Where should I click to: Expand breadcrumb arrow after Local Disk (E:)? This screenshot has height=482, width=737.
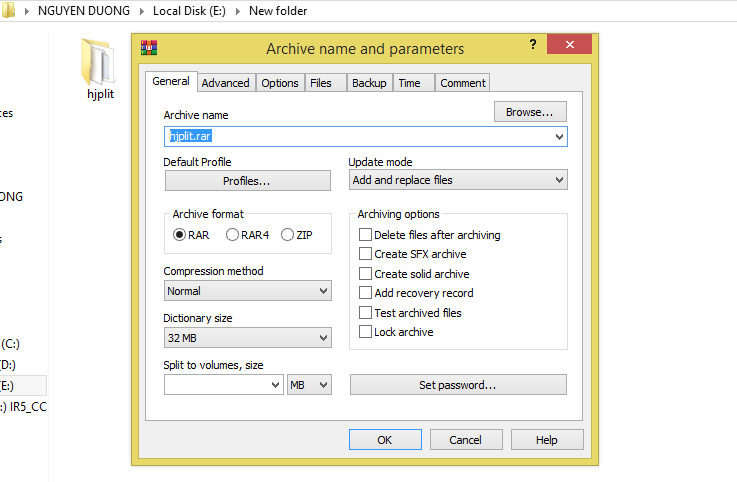click(237, 11)
